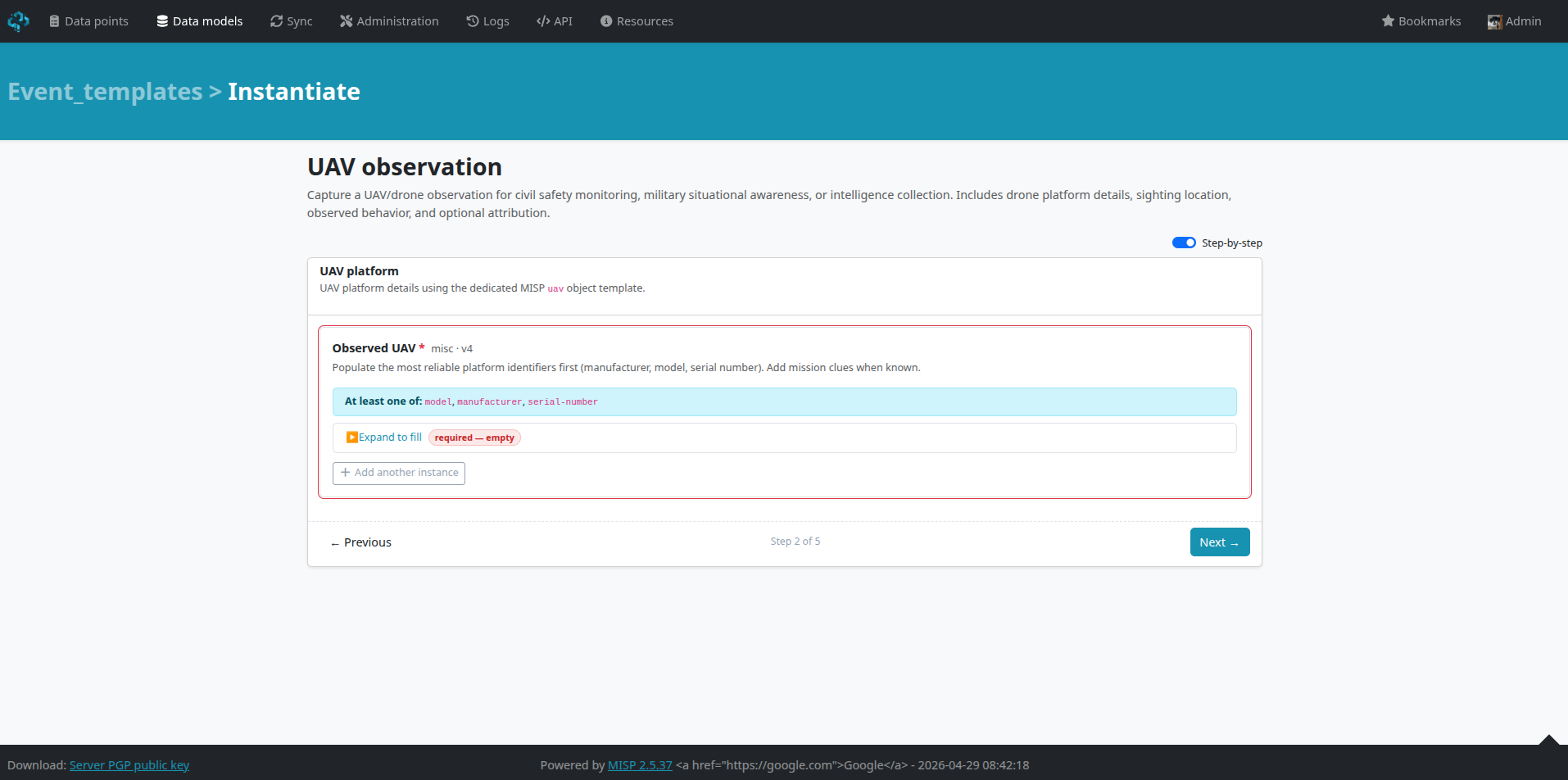Image resolution: width=1568 pixels, height=780 pixels.
Task: Add another Observed UAV instance
Action: [x=399, y=473]
